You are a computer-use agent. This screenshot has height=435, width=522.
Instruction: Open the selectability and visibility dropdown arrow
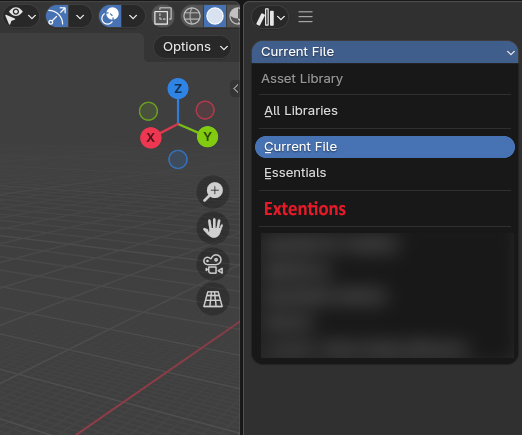(32, 16)
